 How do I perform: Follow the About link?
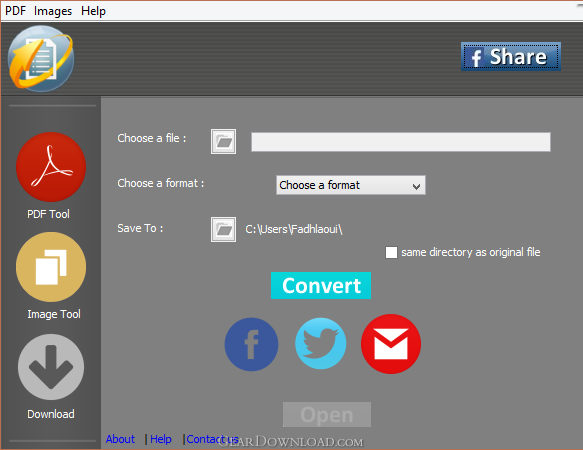click(x=120, y=439)
